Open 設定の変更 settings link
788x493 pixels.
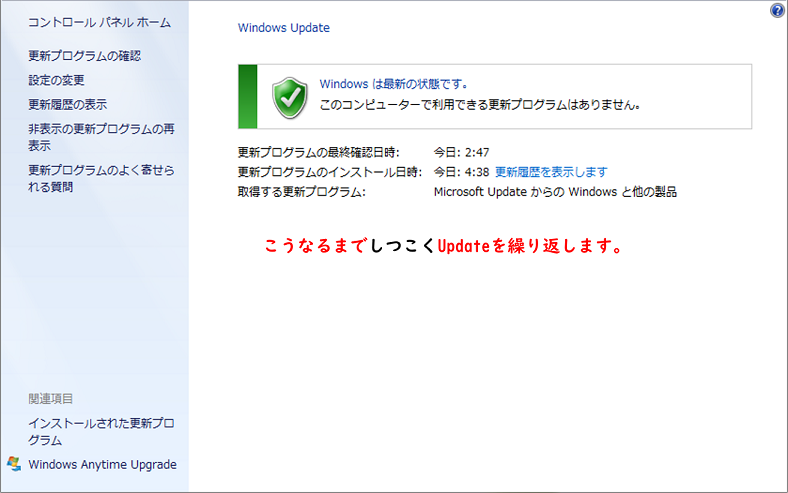point(56,80)
